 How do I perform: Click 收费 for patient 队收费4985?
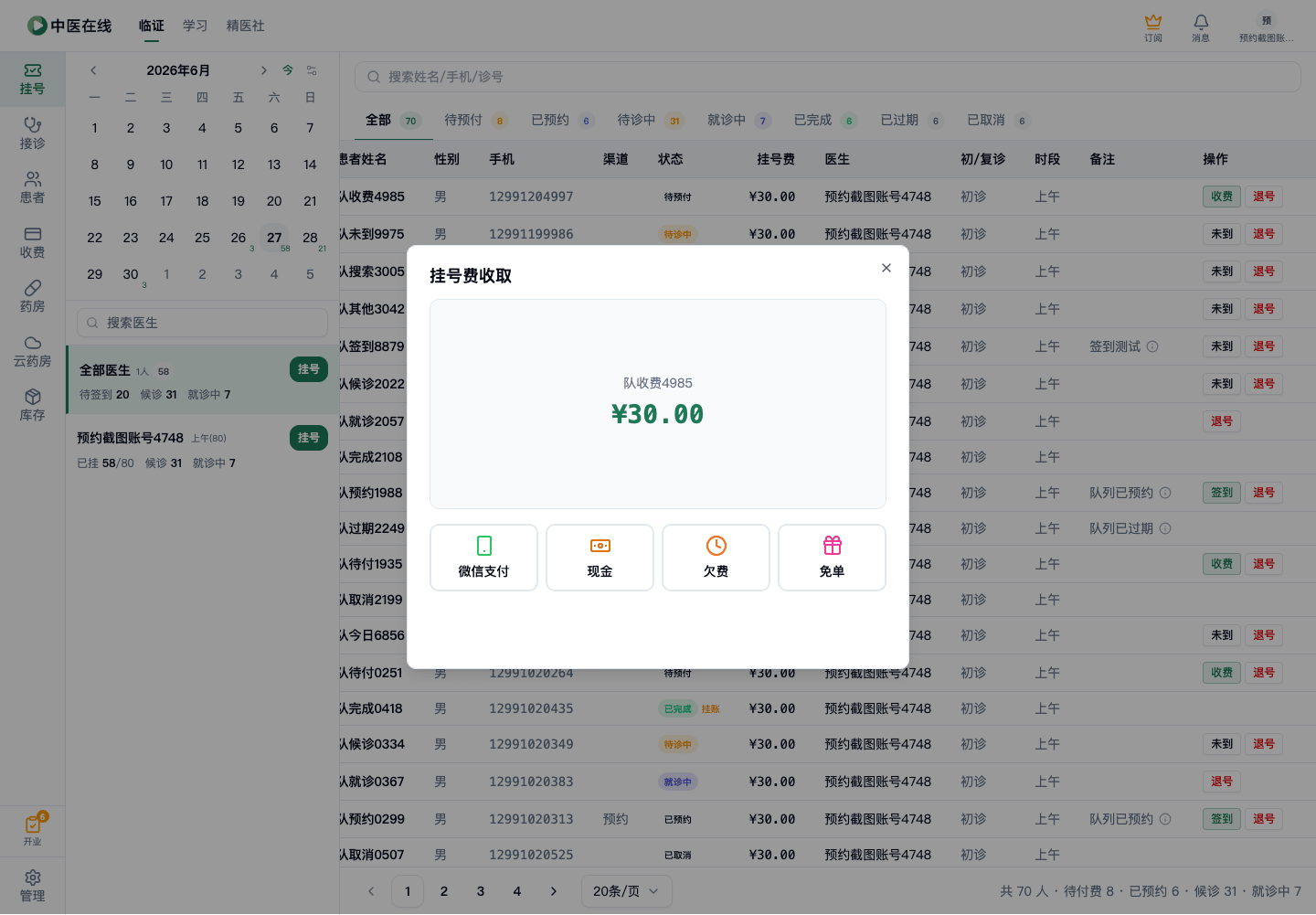1222,197
